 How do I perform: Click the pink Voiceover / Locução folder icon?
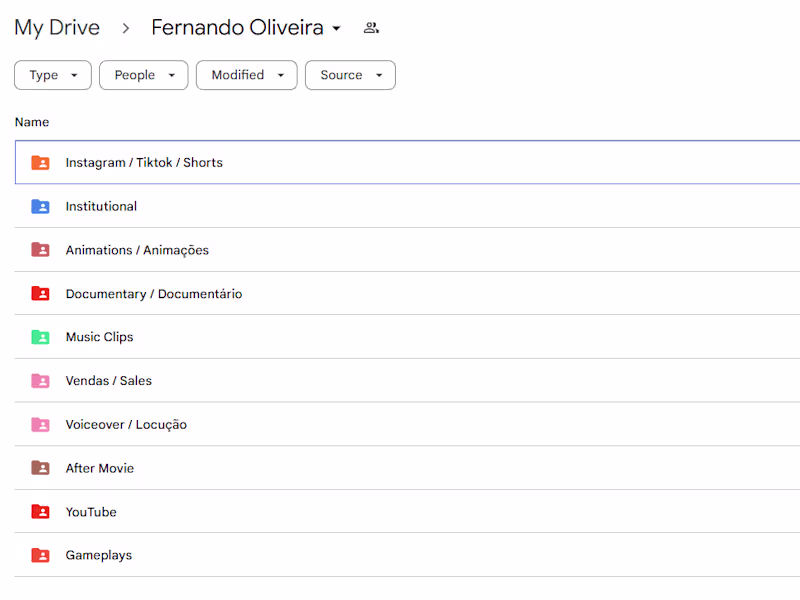[40, 425]
